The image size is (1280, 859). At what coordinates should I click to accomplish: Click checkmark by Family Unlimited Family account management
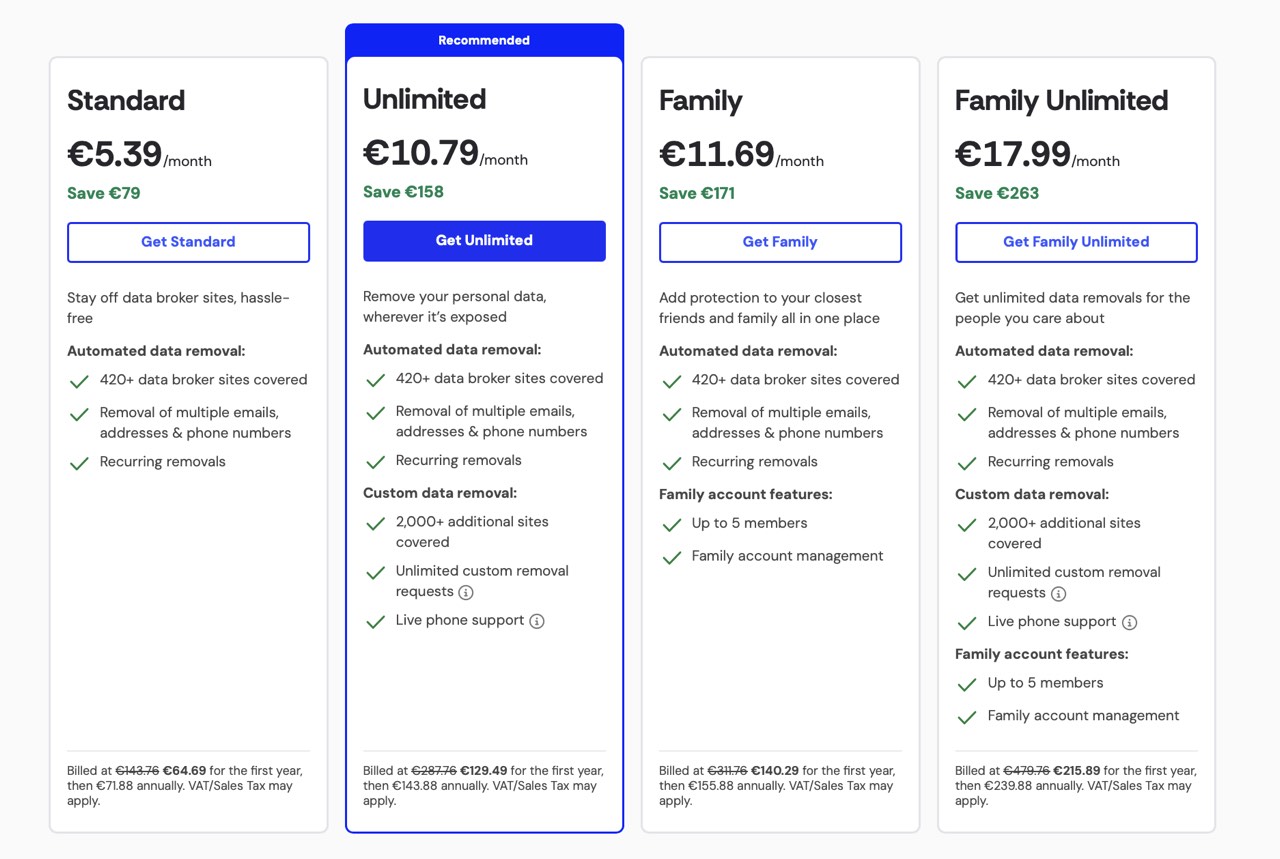[967, 717]
